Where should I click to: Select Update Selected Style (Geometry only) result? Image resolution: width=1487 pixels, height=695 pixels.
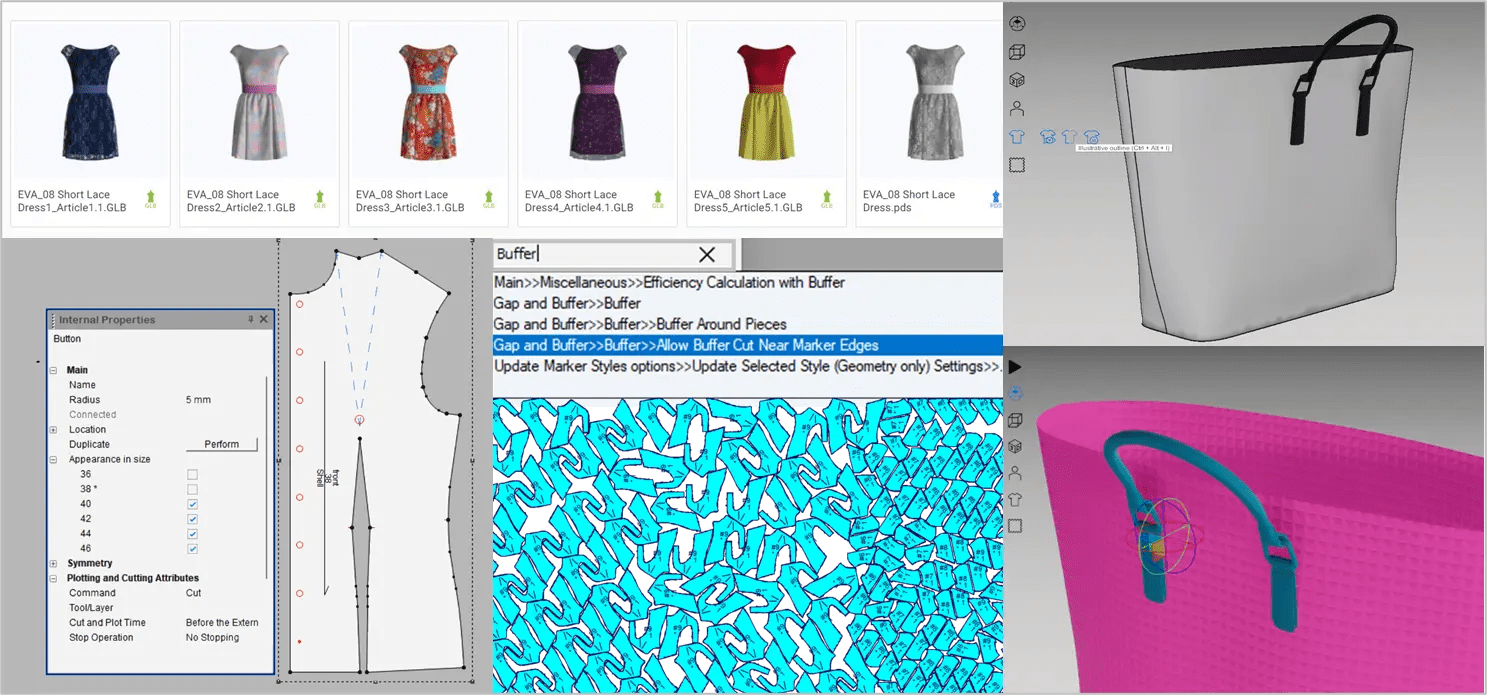pyautogui.click(x=747, y=366)
